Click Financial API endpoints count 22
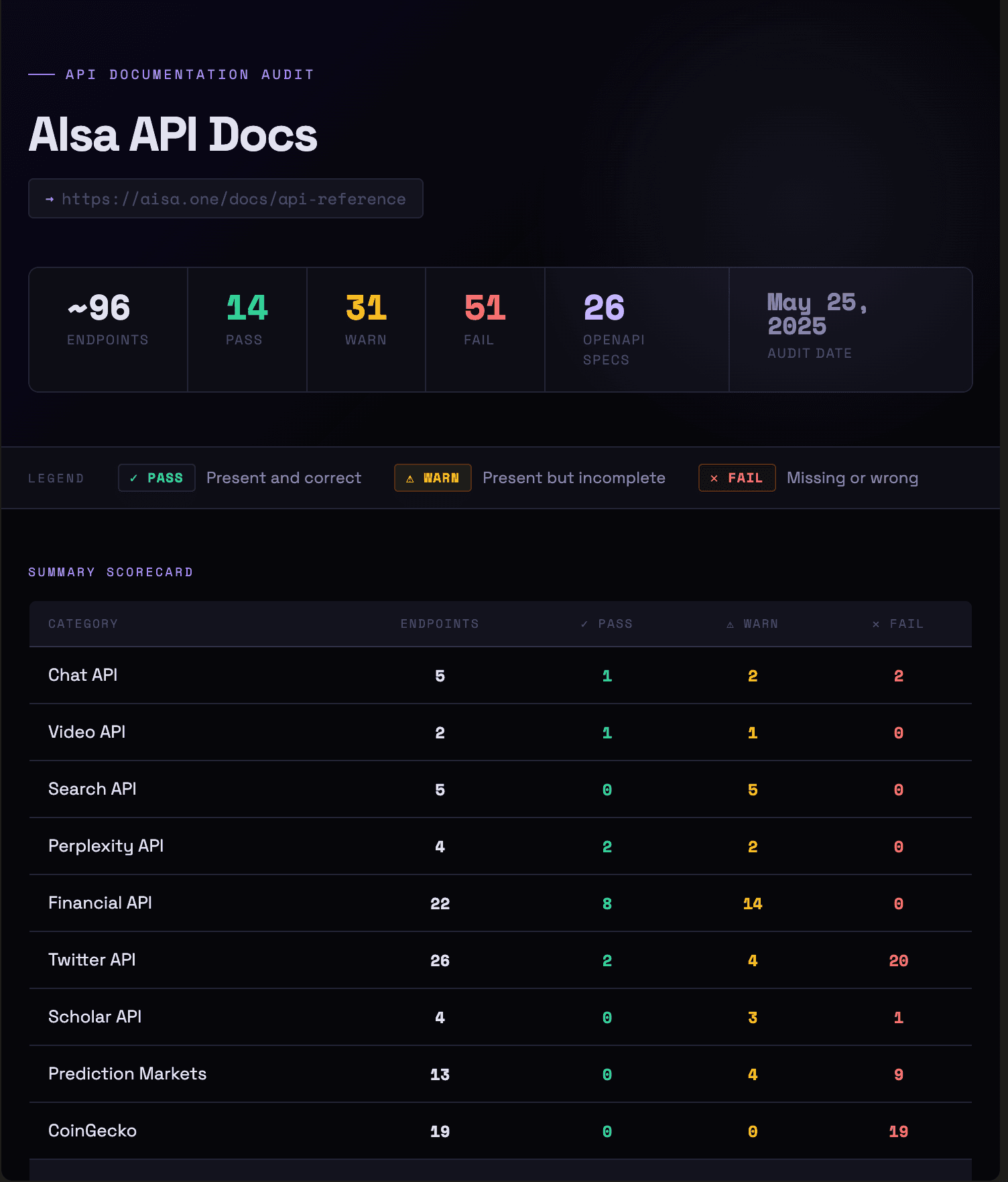Viewport: 1008px width, 1182px height. tap(440, 904)
